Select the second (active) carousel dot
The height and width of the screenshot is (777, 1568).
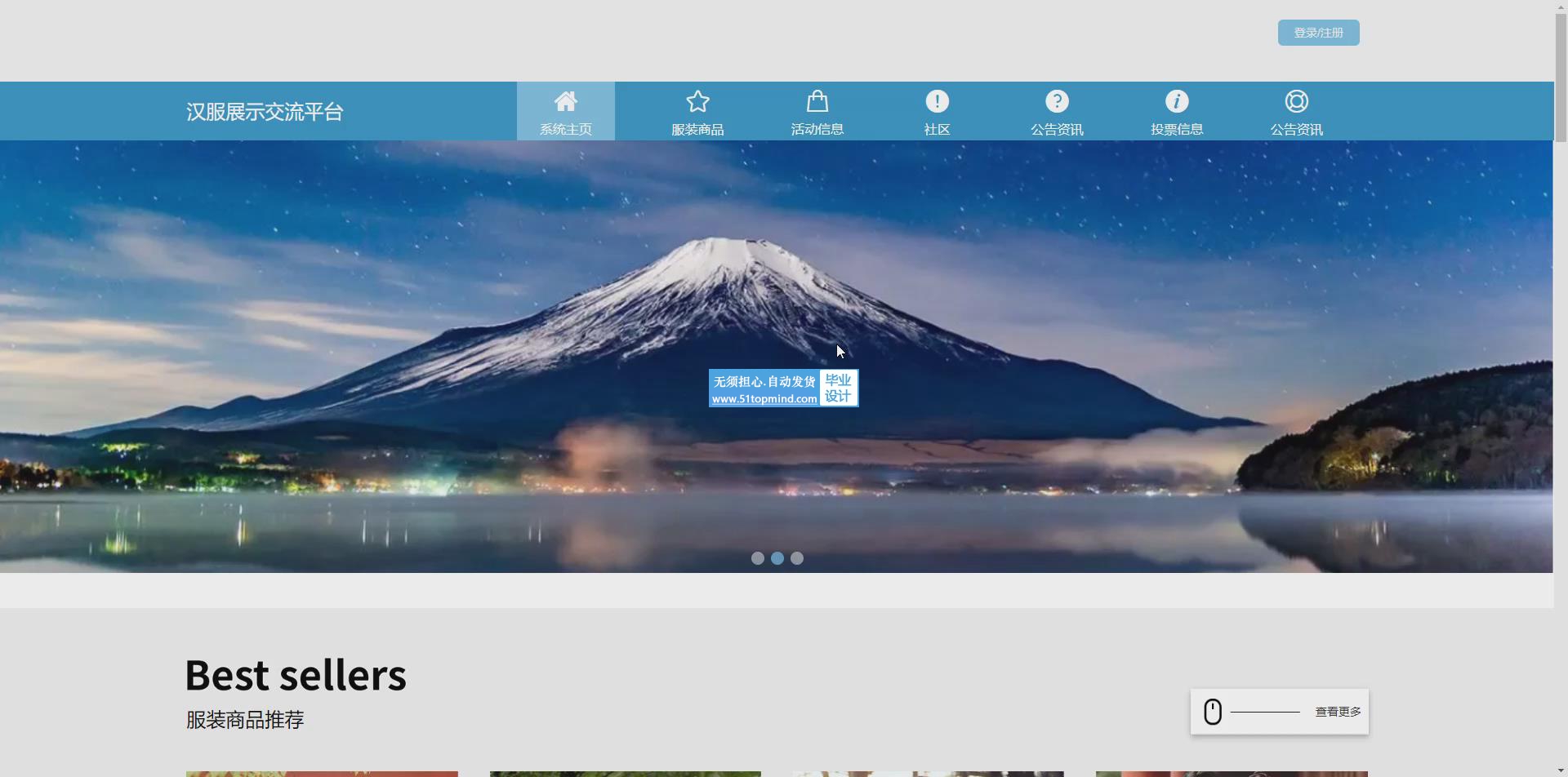(x=777, y=558)
